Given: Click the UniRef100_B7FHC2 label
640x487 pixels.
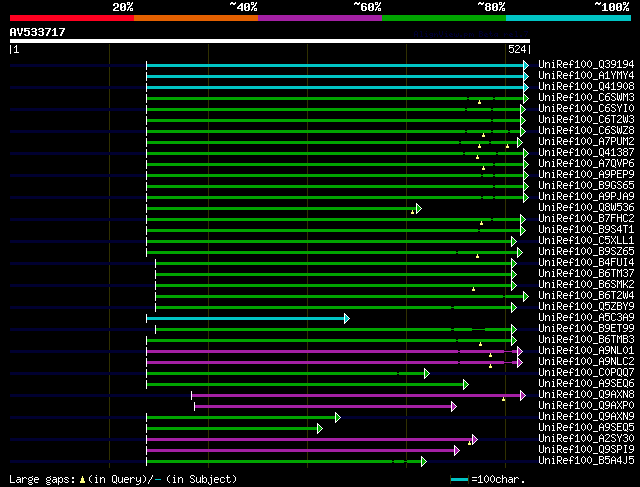Looking at the screenshot, I should 586,219.
